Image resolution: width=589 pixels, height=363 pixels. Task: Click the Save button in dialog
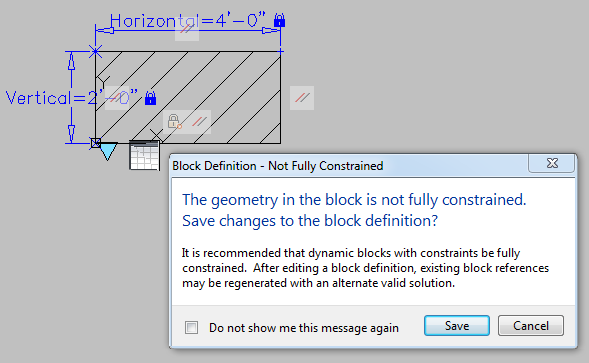[457, 325]
